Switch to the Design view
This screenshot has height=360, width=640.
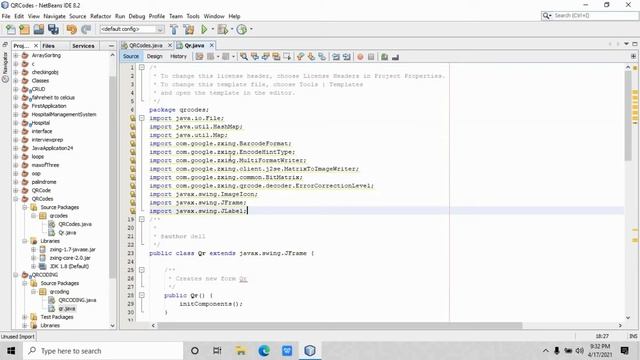(155, 56)
